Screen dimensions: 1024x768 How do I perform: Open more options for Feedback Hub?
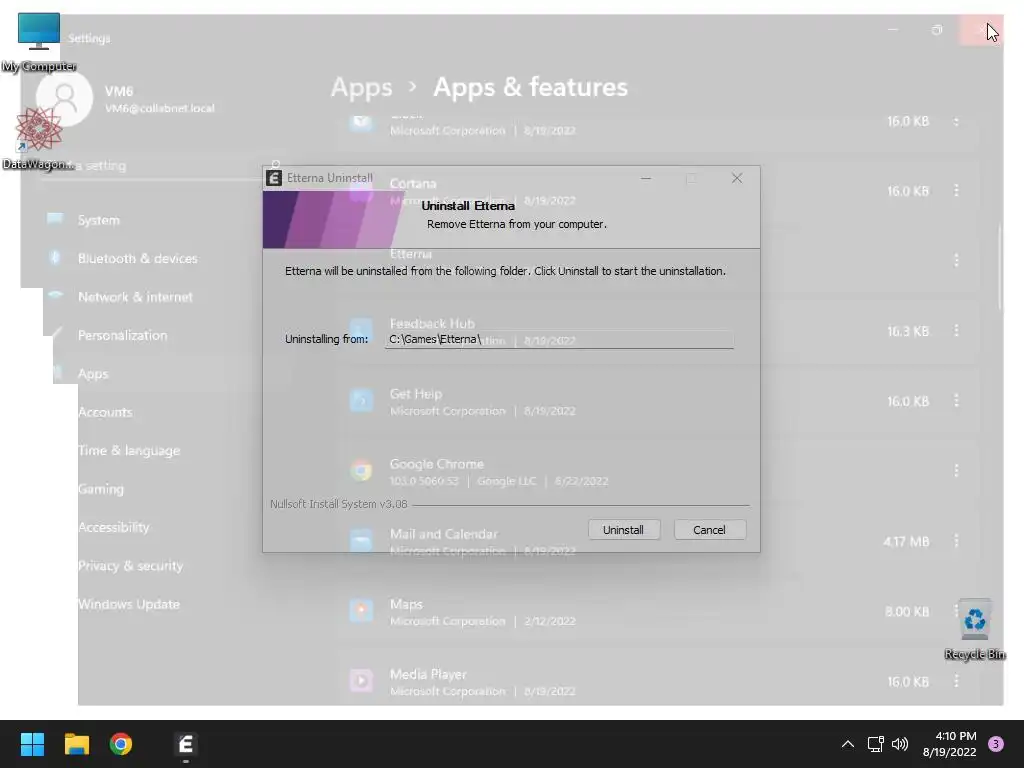[956, 331]
